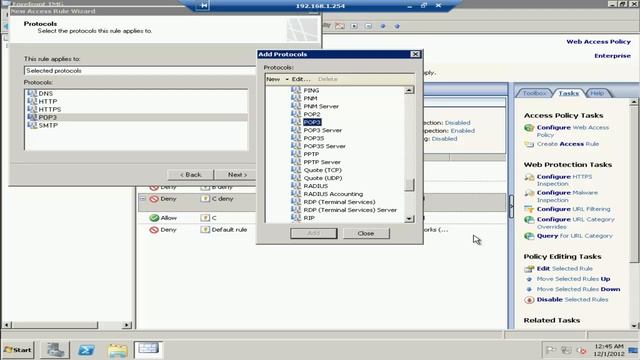Screen dimensions: 640x360
Task: Select PING protocol in Add Protocols list
Action: [311, 90]
